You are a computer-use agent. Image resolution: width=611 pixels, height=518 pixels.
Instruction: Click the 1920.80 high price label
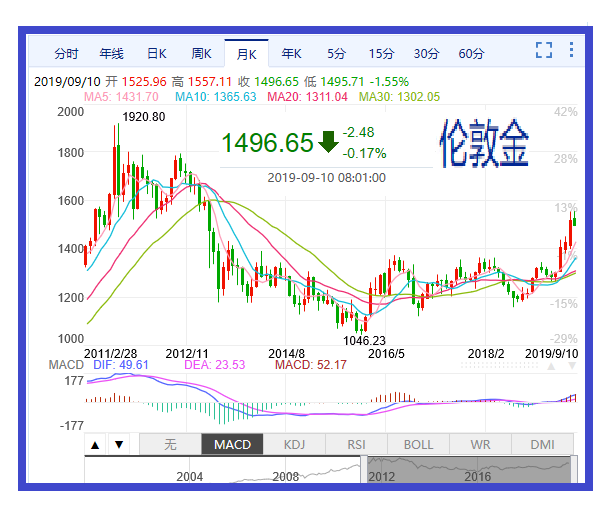point(144,117)
